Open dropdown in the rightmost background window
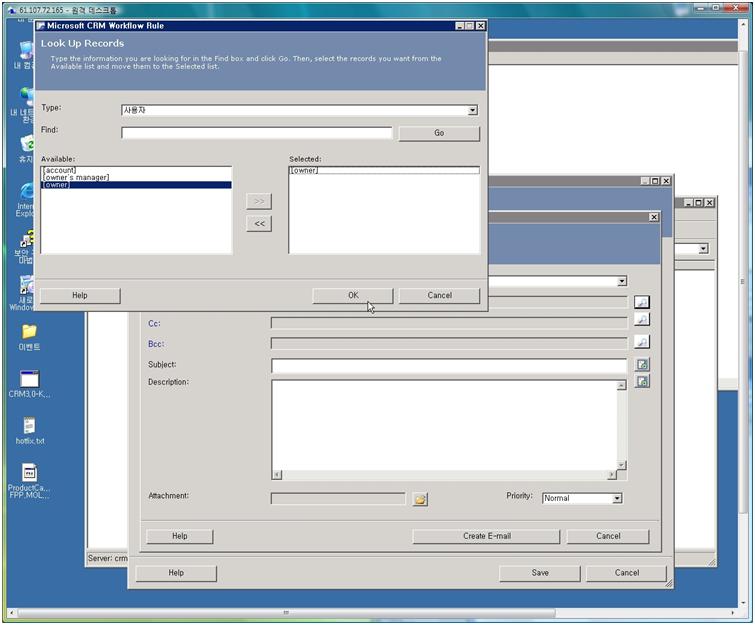Viewport: 755px width, 625px height. (x=703, y=248)
